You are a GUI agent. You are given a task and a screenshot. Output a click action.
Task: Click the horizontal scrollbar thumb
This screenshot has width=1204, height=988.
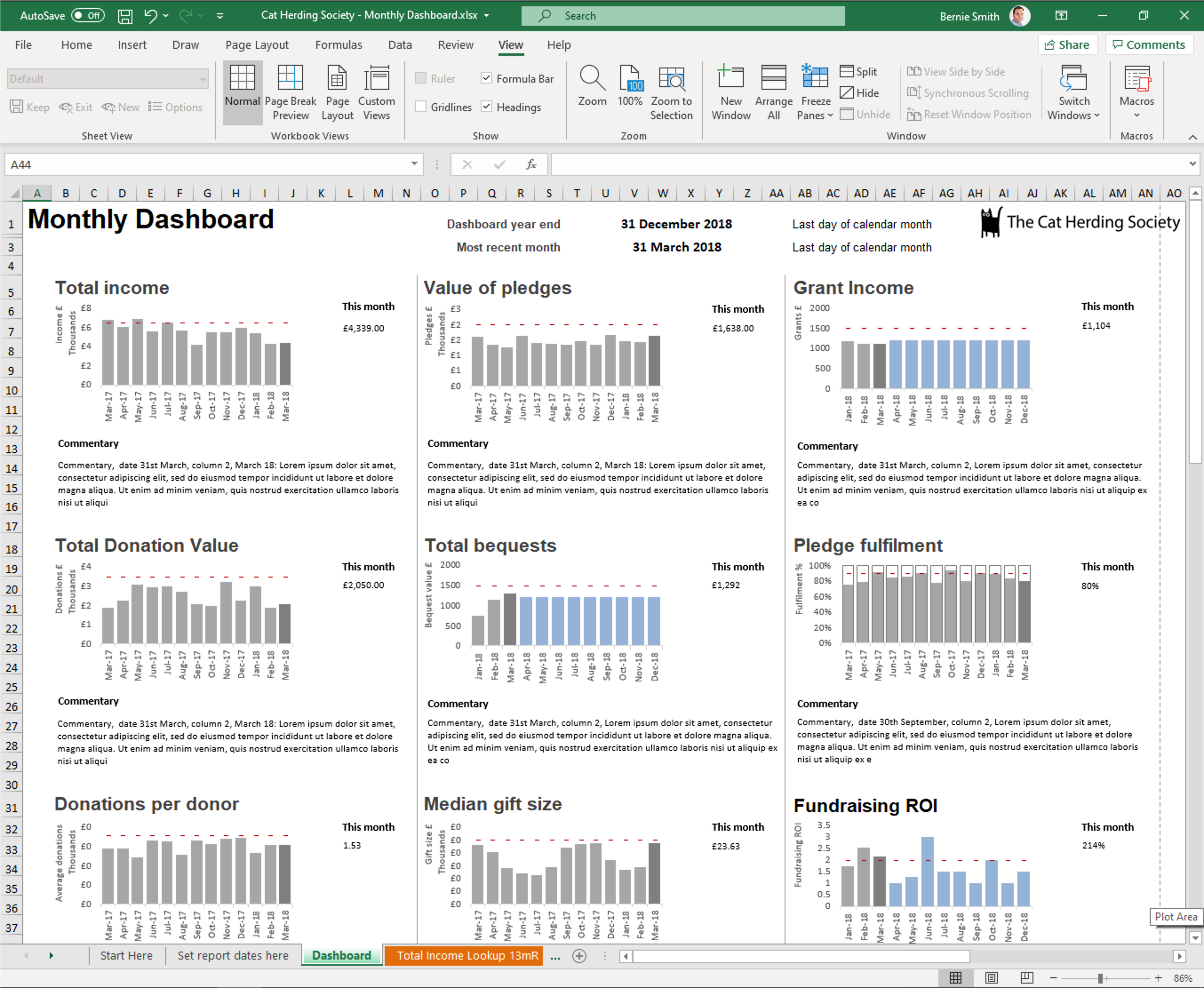(x=801, y=956)
